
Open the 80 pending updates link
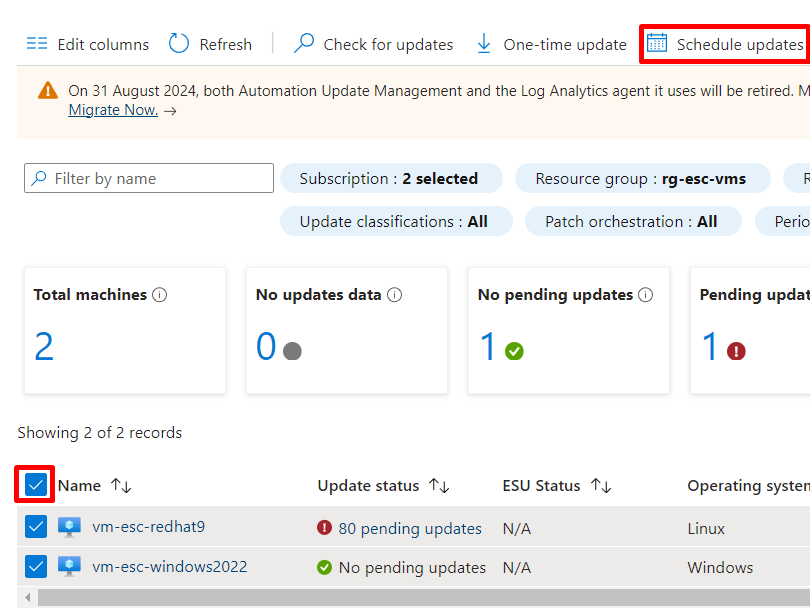click(410, 528)
